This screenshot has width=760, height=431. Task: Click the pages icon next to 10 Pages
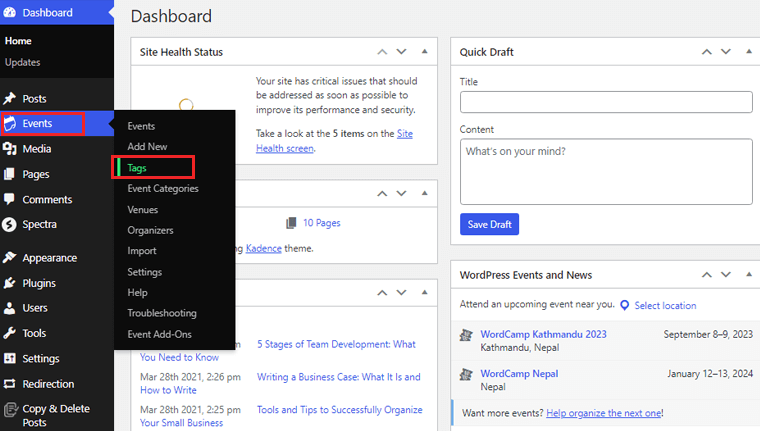(291, 223)
